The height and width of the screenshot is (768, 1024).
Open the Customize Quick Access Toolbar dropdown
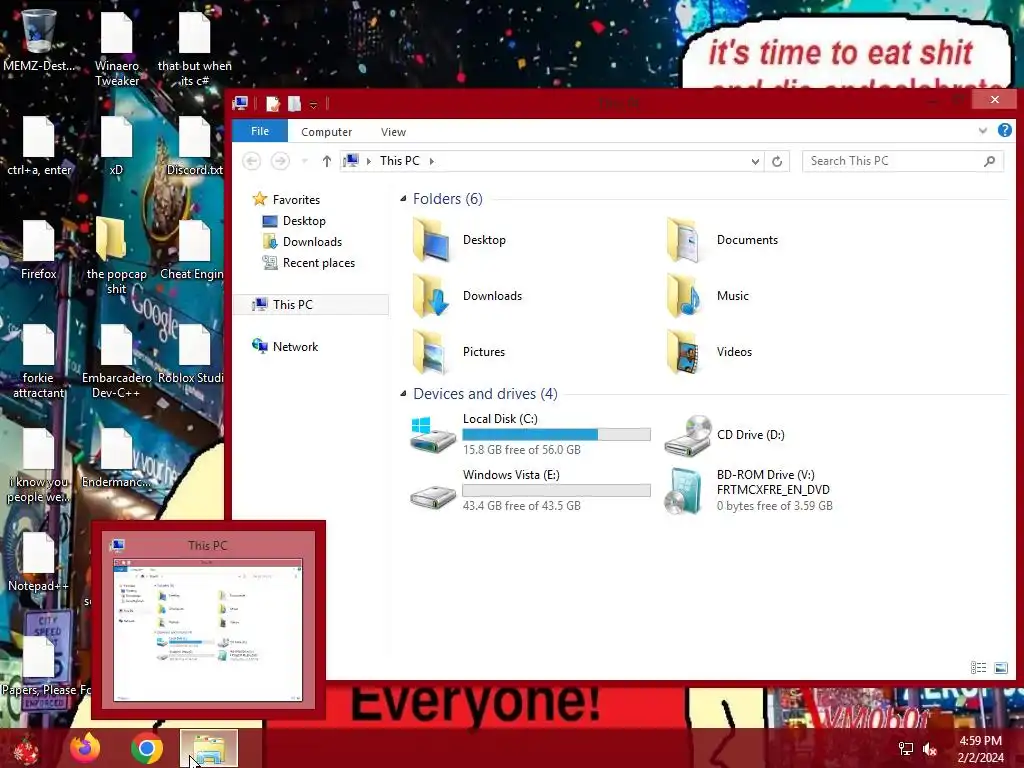(x=313, y=104)
